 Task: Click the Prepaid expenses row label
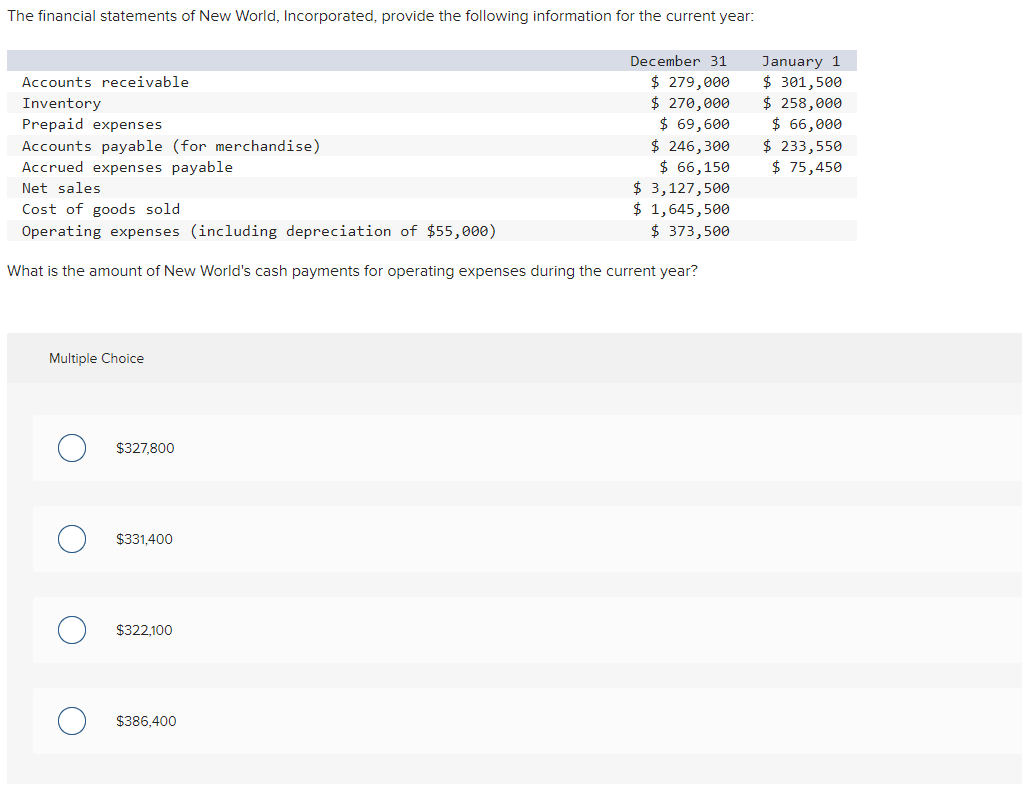[92, 125]
